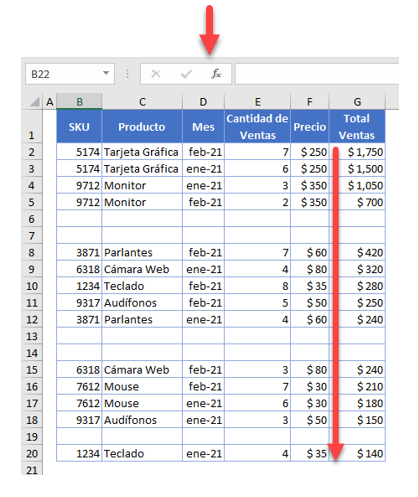
Task: Click the $ 1,500 total cell
Action: tap(357, 168)
